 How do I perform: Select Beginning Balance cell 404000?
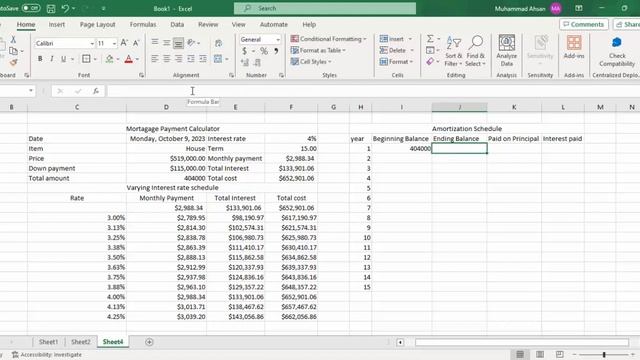(x=402, y=149)
